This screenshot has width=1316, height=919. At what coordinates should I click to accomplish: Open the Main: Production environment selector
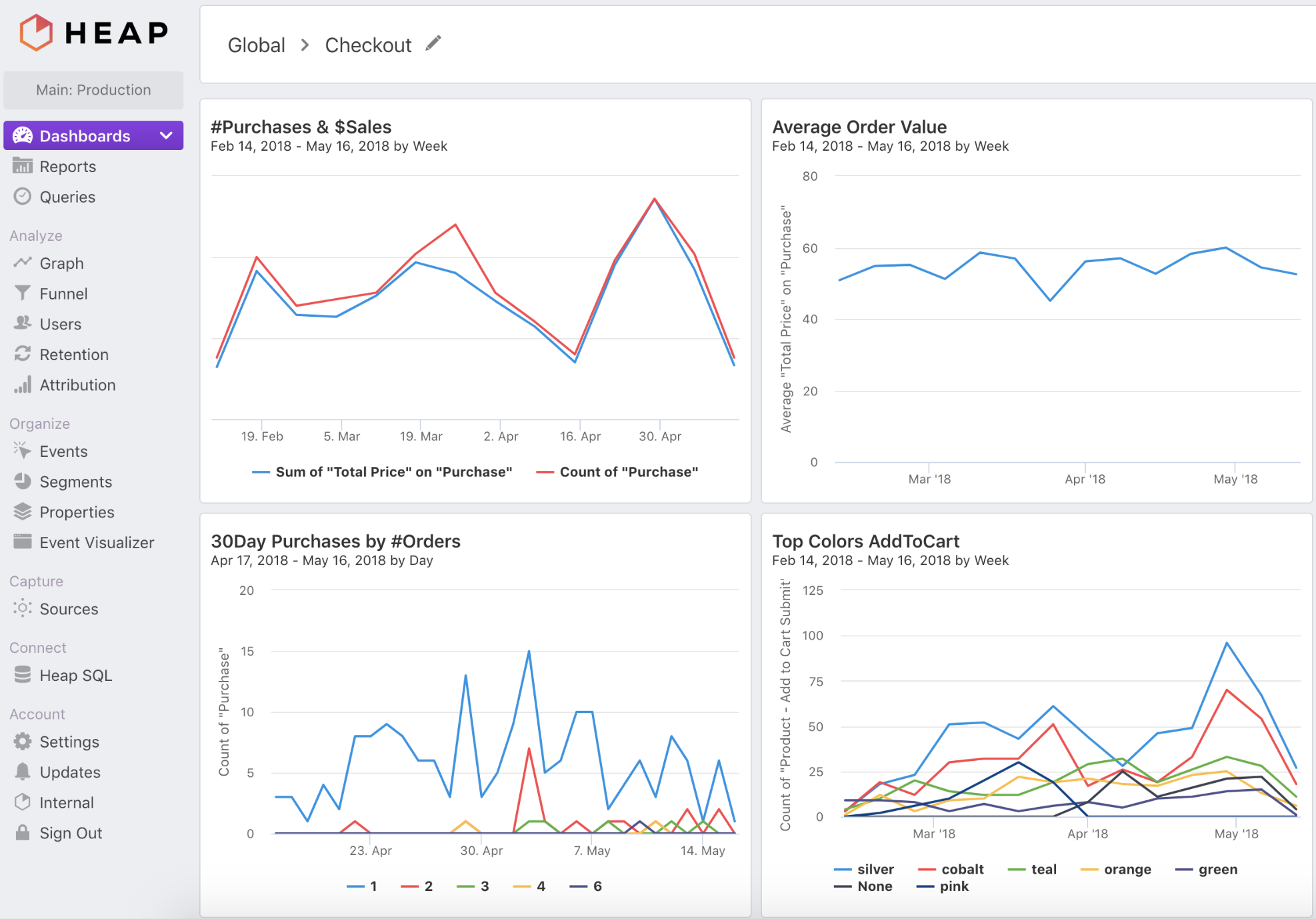click(x=93, y=89)
